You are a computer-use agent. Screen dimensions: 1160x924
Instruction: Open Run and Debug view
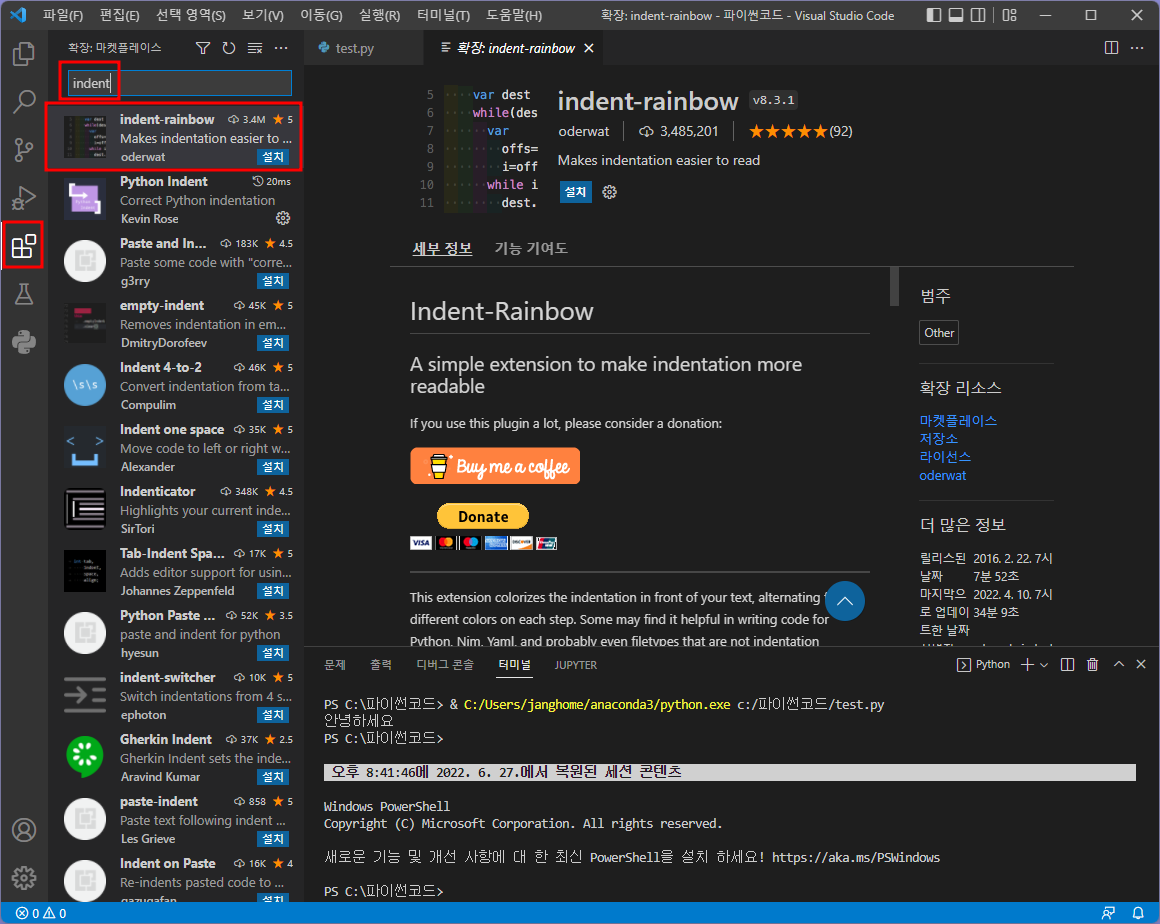(x=24, y=198)
